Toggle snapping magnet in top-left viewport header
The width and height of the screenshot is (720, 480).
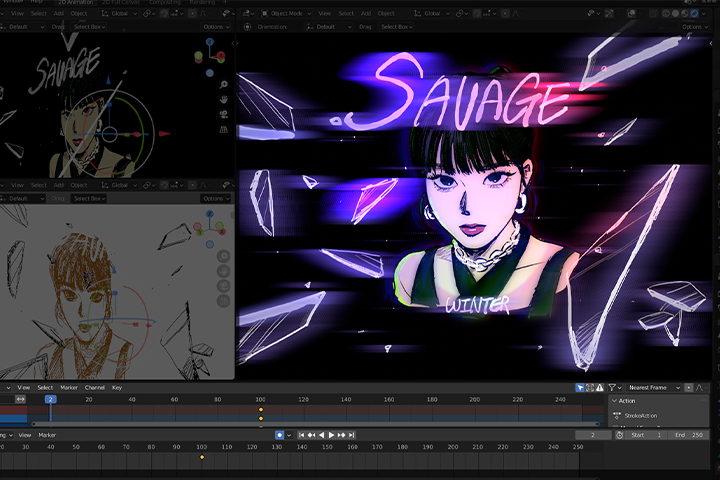(x=164, y=13)
